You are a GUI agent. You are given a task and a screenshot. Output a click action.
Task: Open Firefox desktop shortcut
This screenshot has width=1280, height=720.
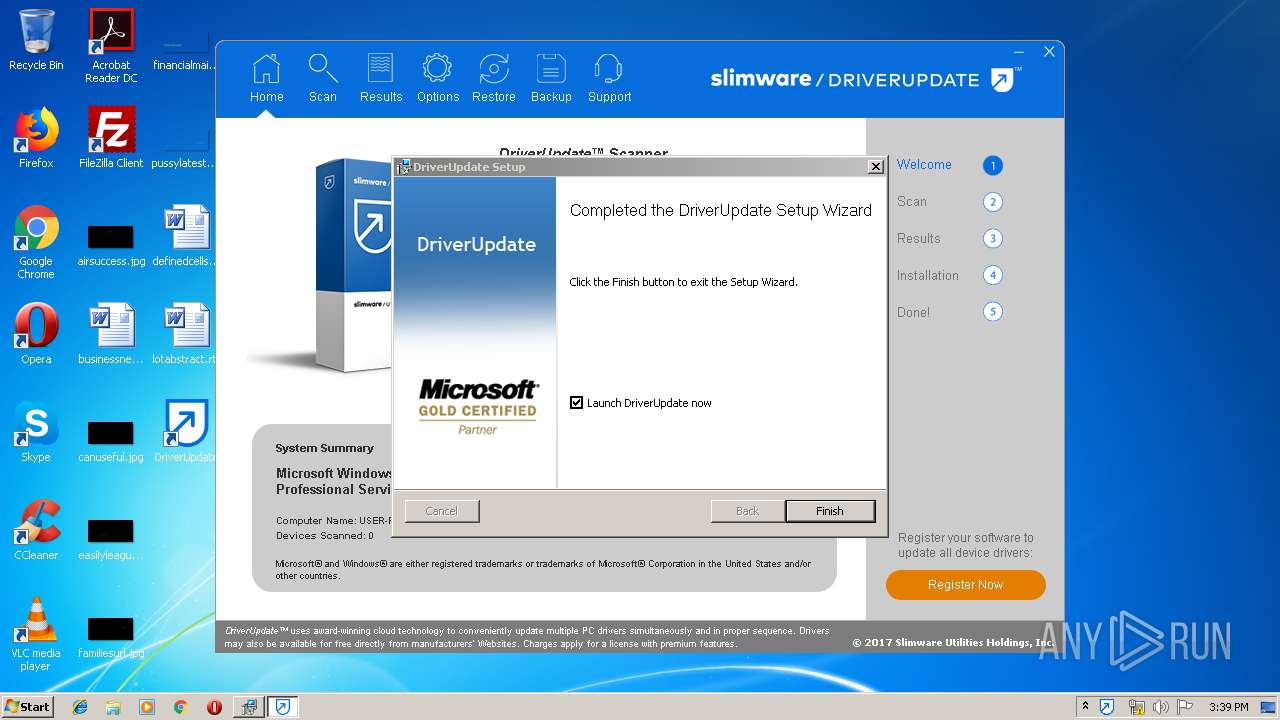coord(36,138)
